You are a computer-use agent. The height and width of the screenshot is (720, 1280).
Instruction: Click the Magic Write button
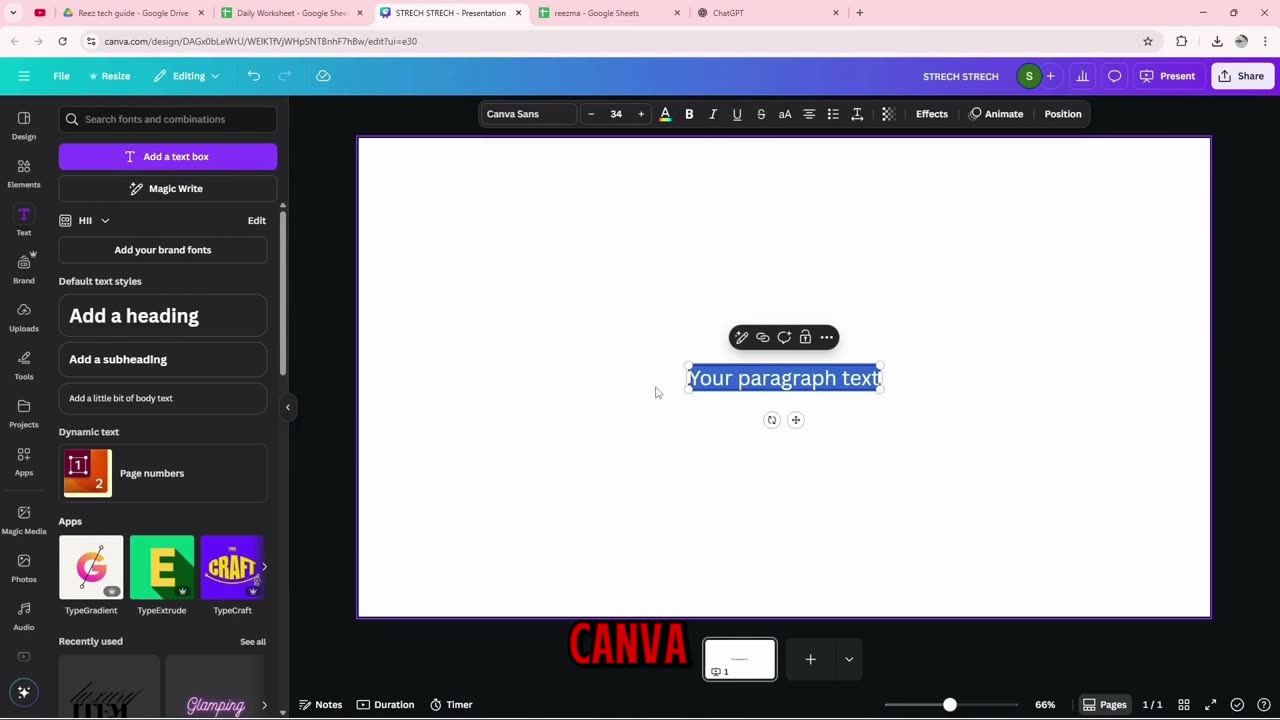click(x=168, y=188)
